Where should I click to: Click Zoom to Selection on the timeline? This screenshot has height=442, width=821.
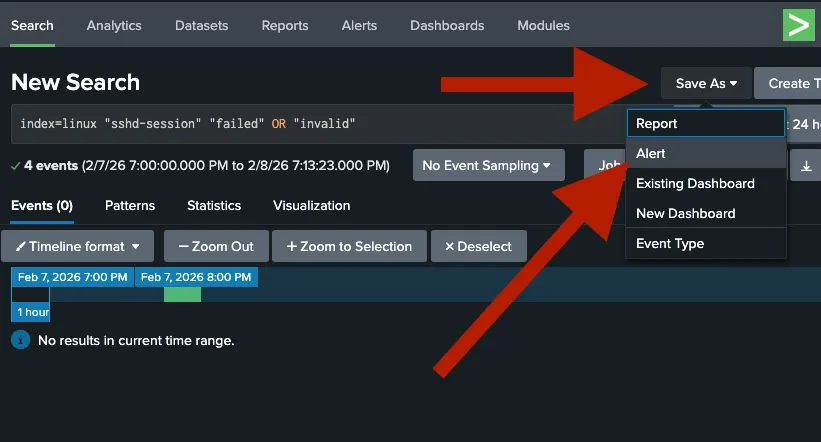coord(349,246)
